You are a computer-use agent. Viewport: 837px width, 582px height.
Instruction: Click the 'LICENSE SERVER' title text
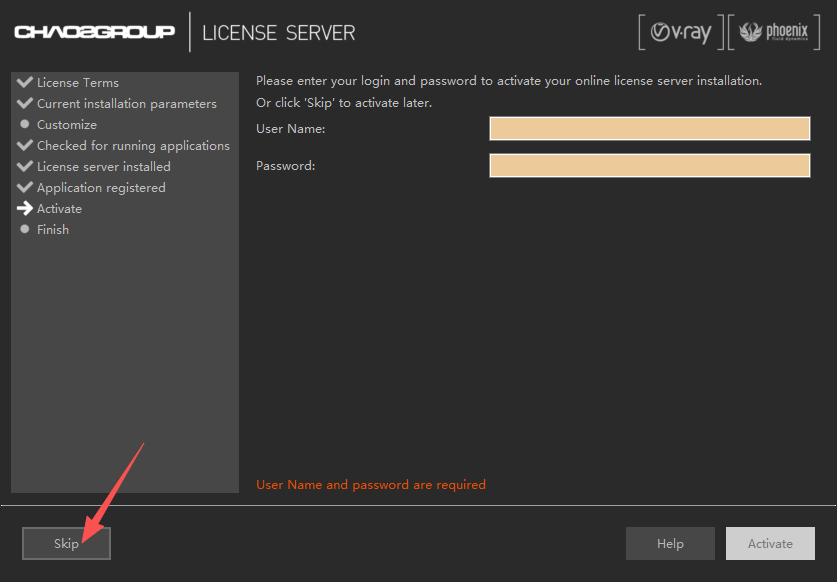279,33
